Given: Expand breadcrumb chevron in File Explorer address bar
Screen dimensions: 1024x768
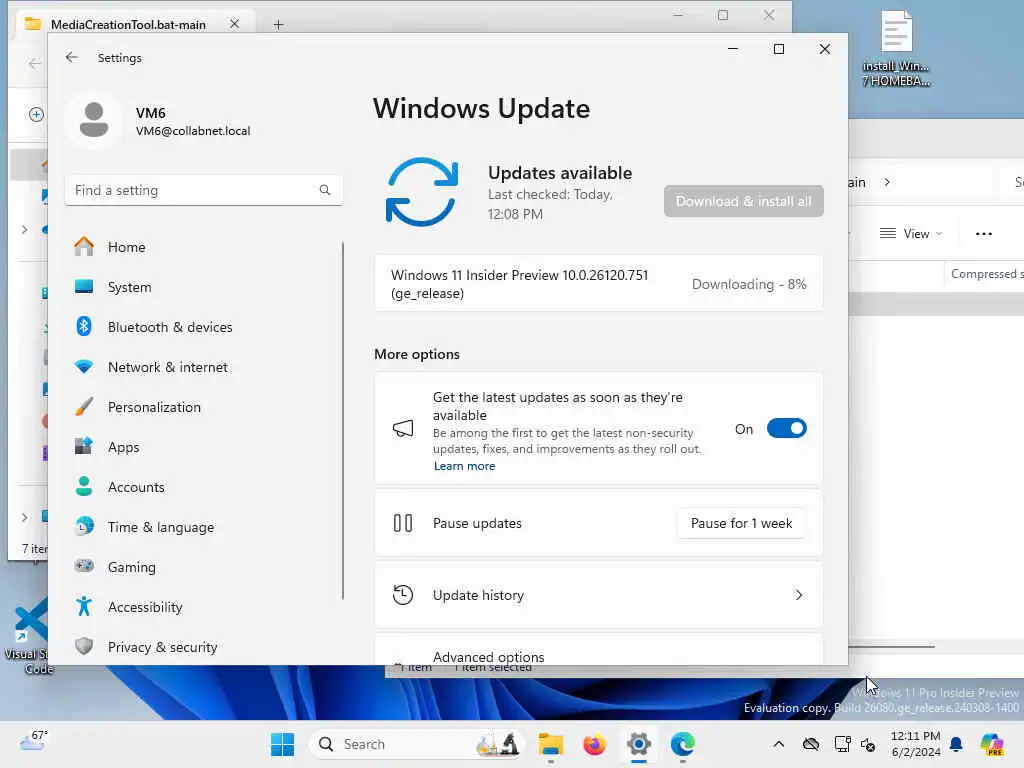Looking at the screenshot, I should [887, 182].
